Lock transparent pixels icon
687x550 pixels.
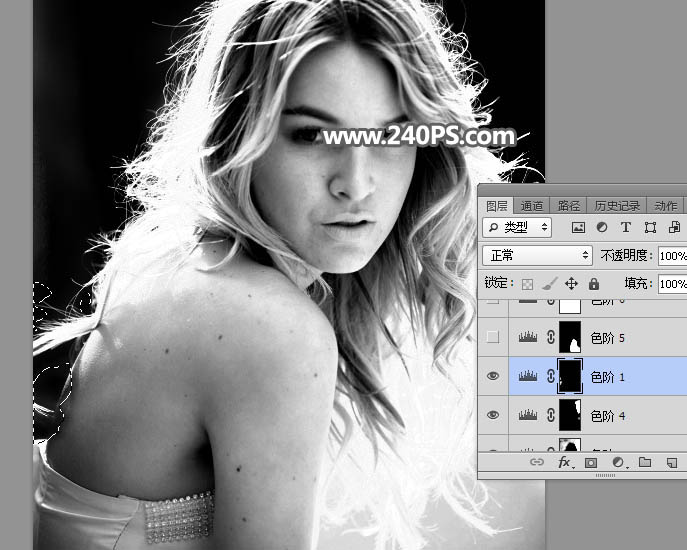528,284
